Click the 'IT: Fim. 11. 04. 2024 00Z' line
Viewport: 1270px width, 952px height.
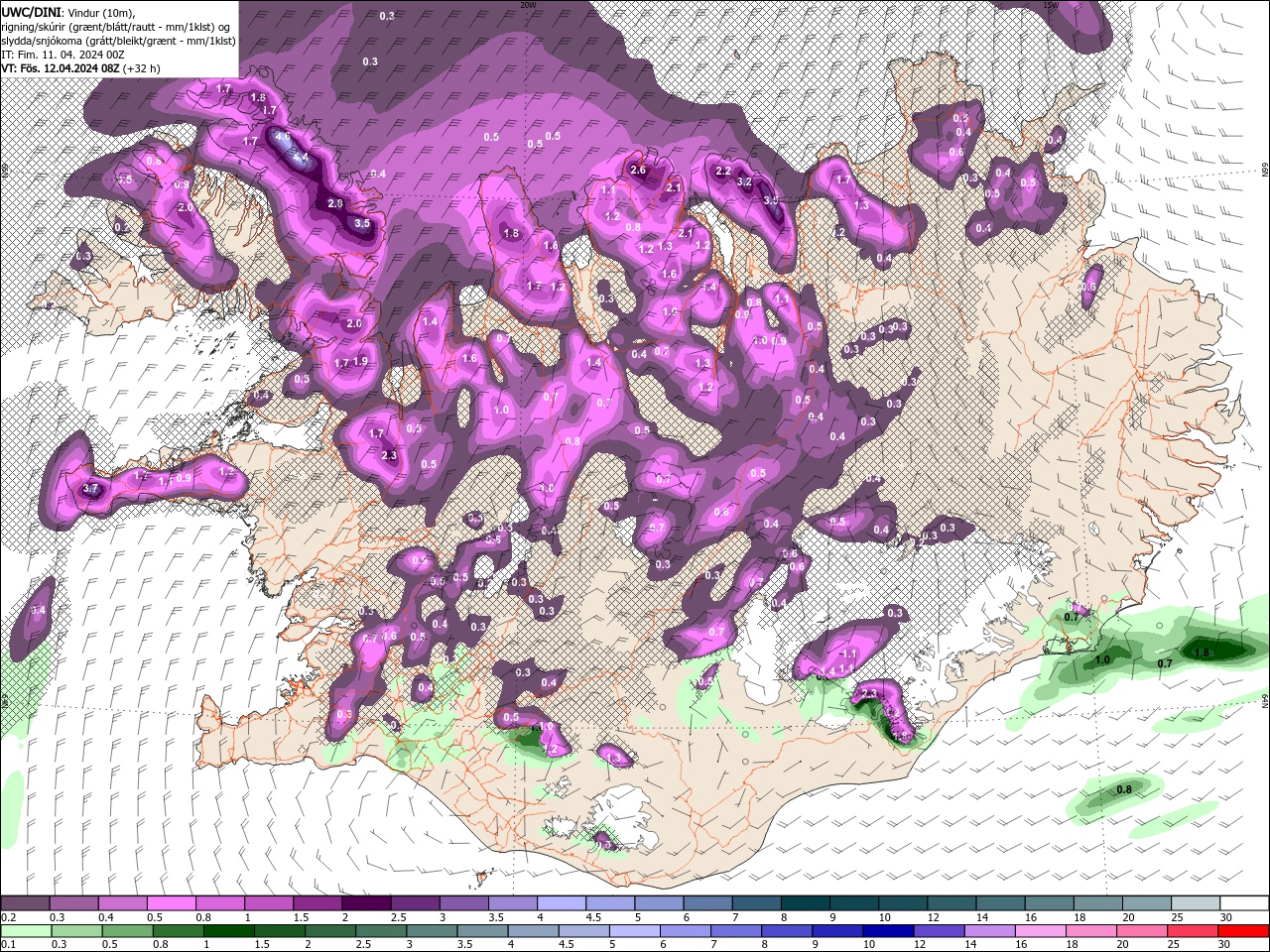coord(62,55)
